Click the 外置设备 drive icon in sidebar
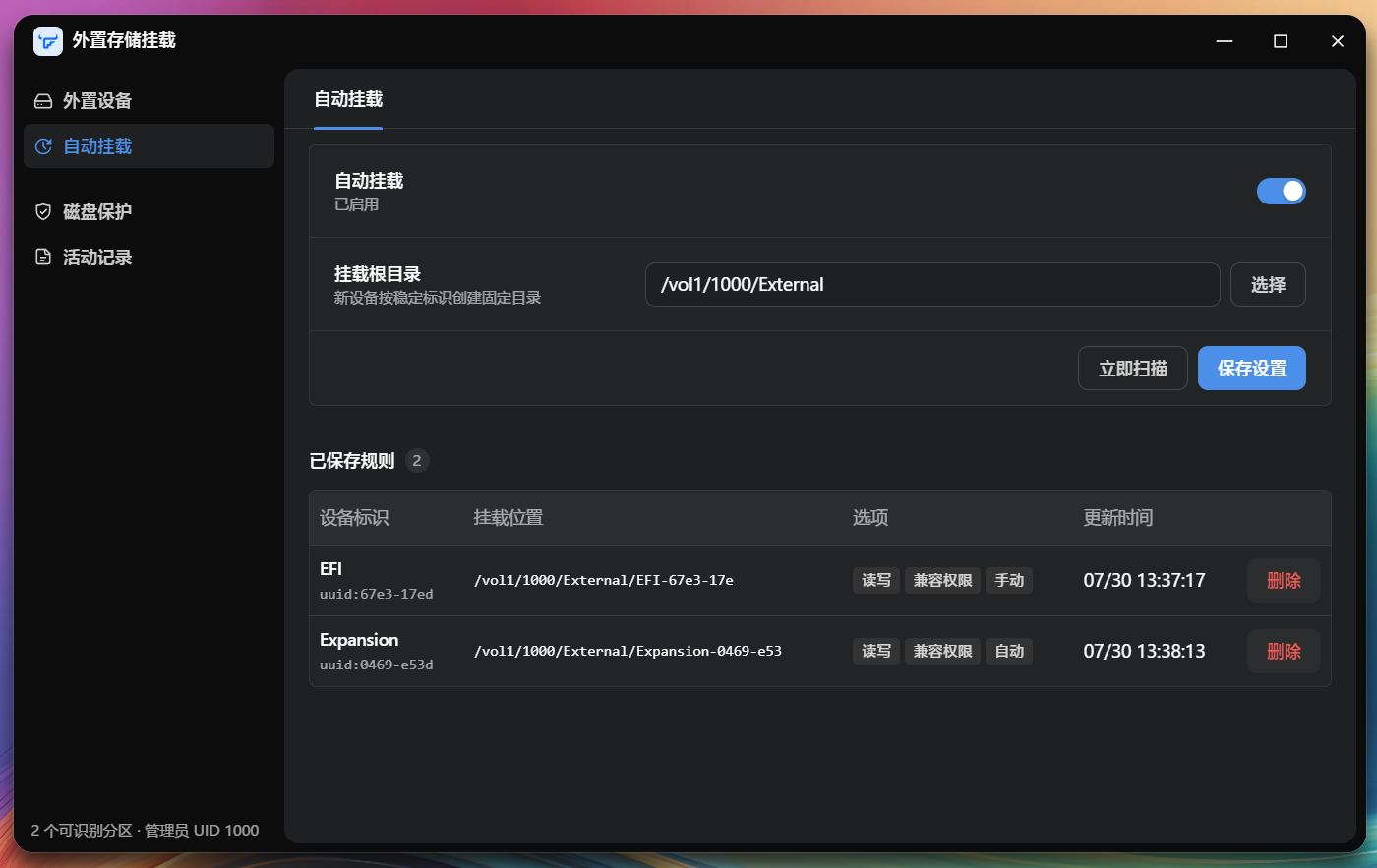Screen dimensions: 1377x868 pos(43,101)
